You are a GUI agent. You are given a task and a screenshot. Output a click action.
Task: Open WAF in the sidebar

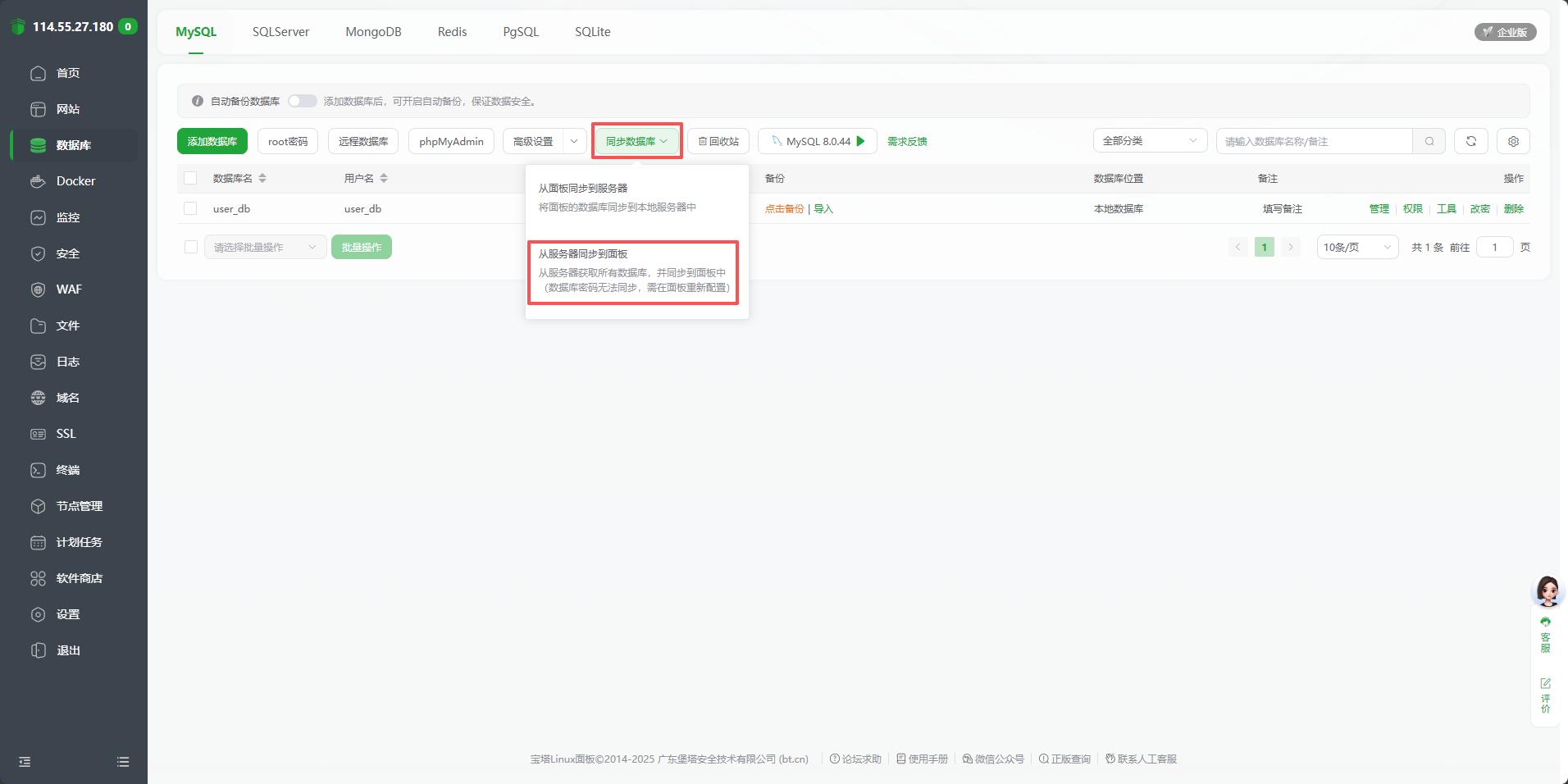tap(69, 289)
